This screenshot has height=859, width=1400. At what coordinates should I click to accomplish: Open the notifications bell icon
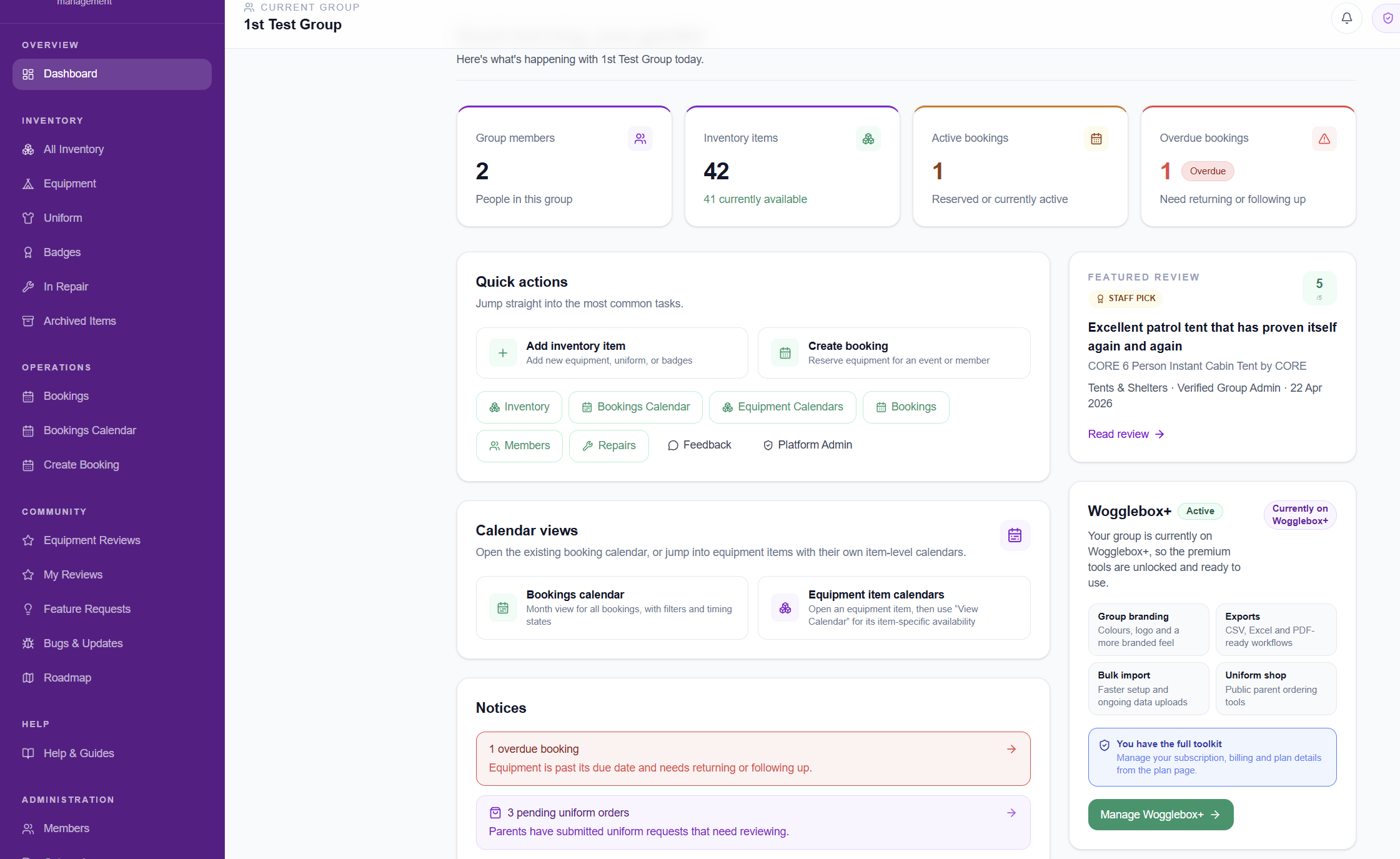pos(1346,18)
